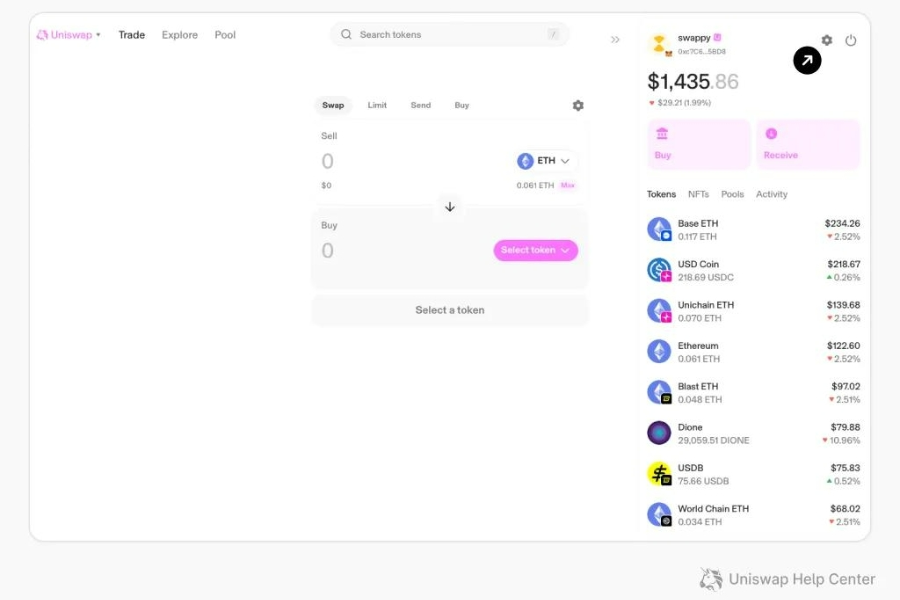The width and height of the screenshot is (900, 600).
Task: Switch to the Send tab
Action: [421, 105]
